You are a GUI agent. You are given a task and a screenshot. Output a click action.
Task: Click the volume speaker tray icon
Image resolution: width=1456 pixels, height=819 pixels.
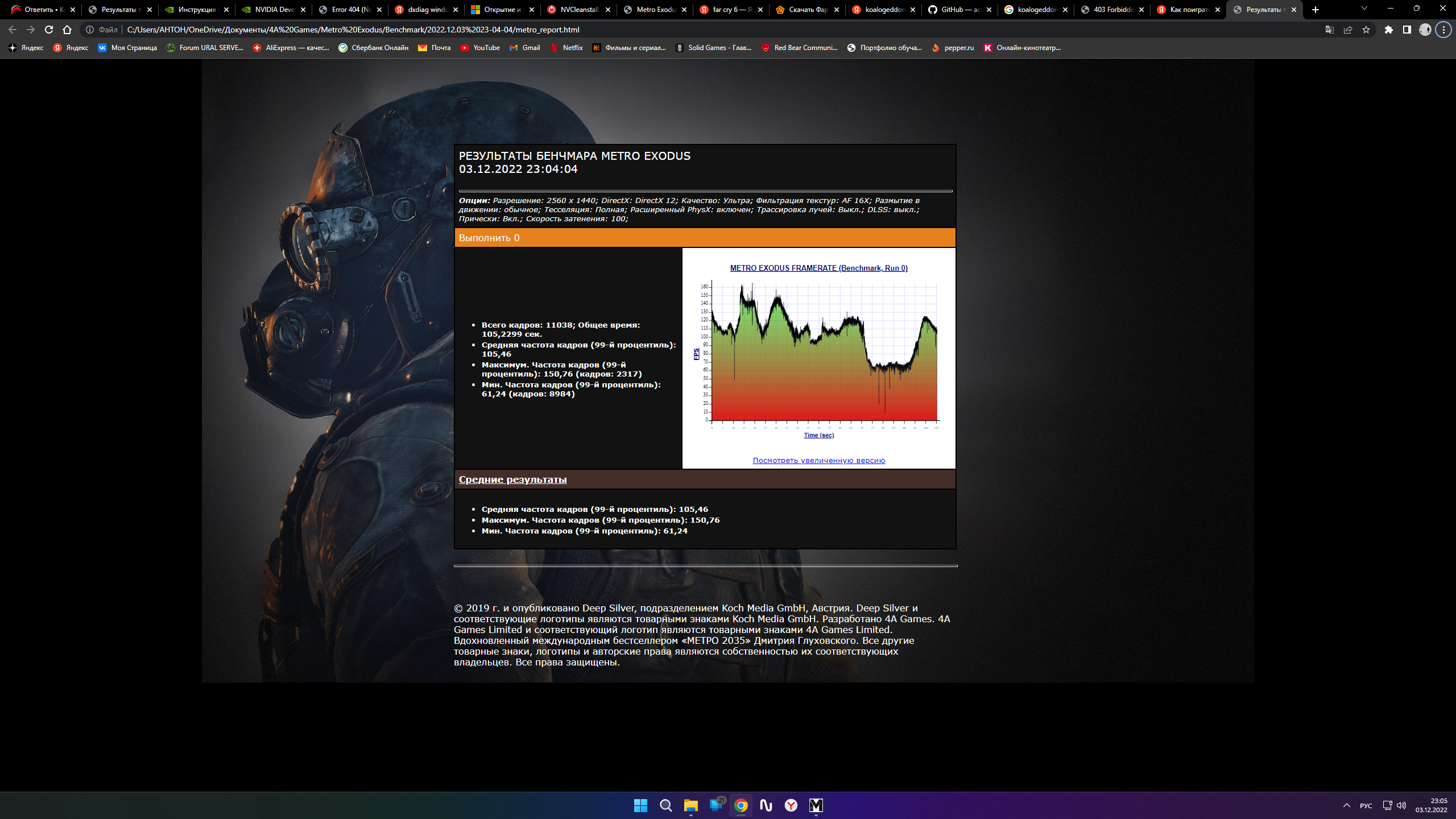1401,805
